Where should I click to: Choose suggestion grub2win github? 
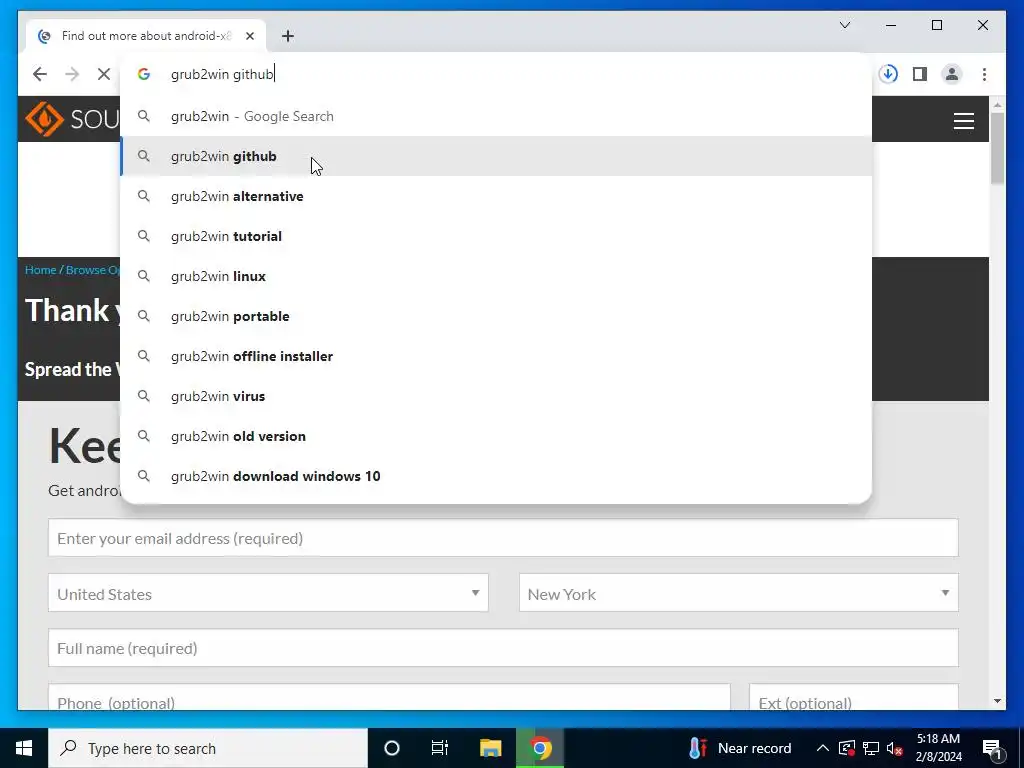pos(496,156)
